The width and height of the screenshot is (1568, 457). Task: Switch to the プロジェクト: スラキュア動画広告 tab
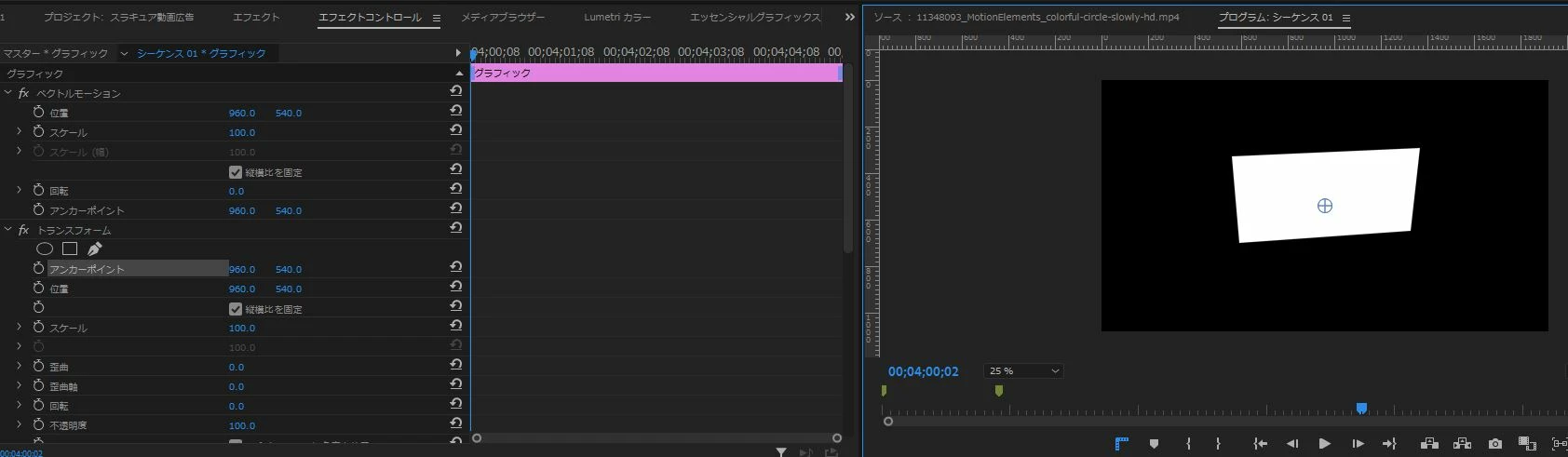click(118, 17)
